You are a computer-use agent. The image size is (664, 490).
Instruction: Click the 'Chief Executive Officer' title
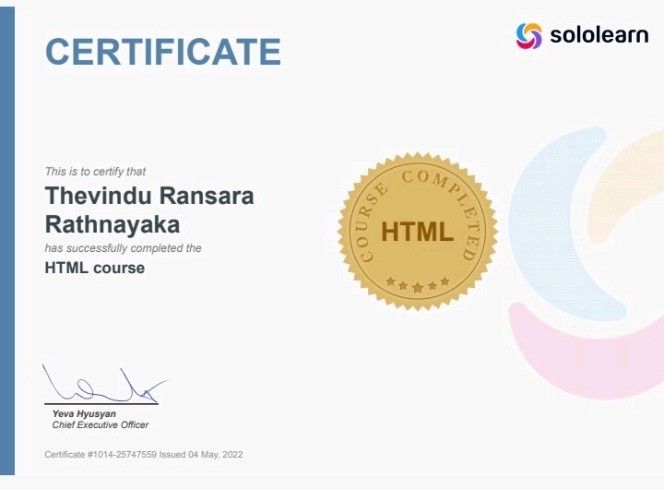(x=100, y=425)
